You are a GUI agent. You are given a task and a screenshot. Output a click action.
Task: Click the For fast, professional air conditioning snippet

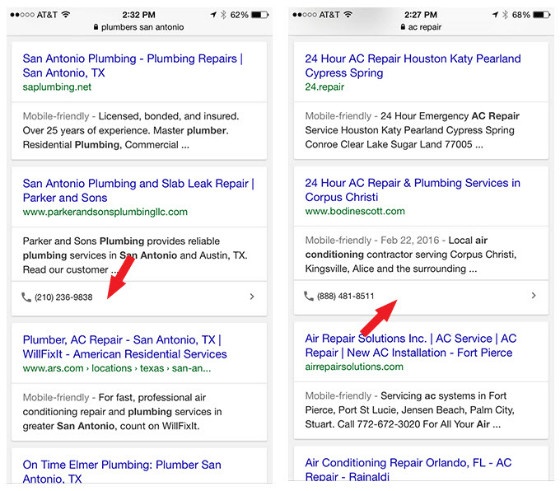(x=122, y=412)
